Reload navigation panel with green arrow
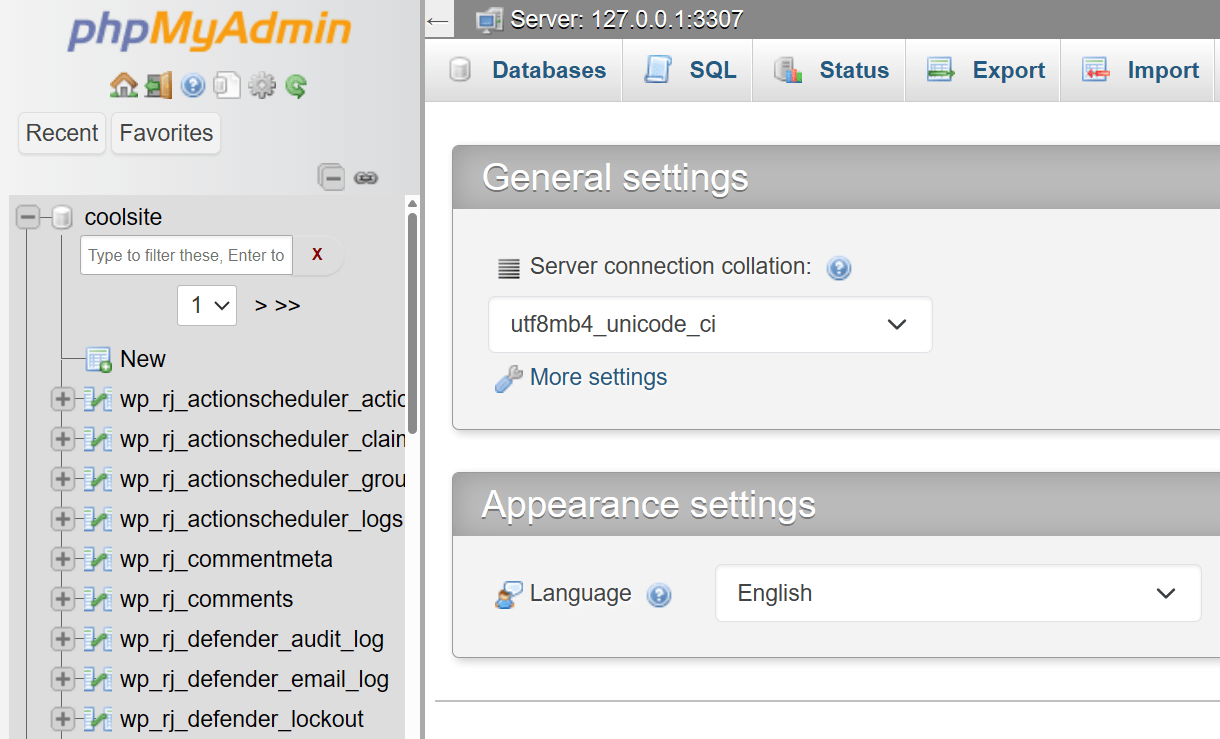This screenshot has width=1220, height=739. [296, 86]
